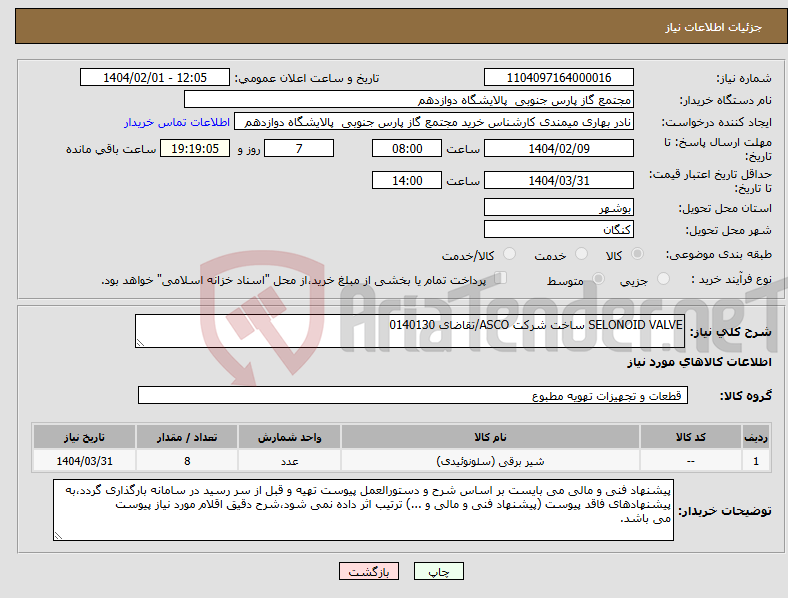Select the جزیی purchase type radio
This screenshot has width=788, height=598.
click(663, 278)
